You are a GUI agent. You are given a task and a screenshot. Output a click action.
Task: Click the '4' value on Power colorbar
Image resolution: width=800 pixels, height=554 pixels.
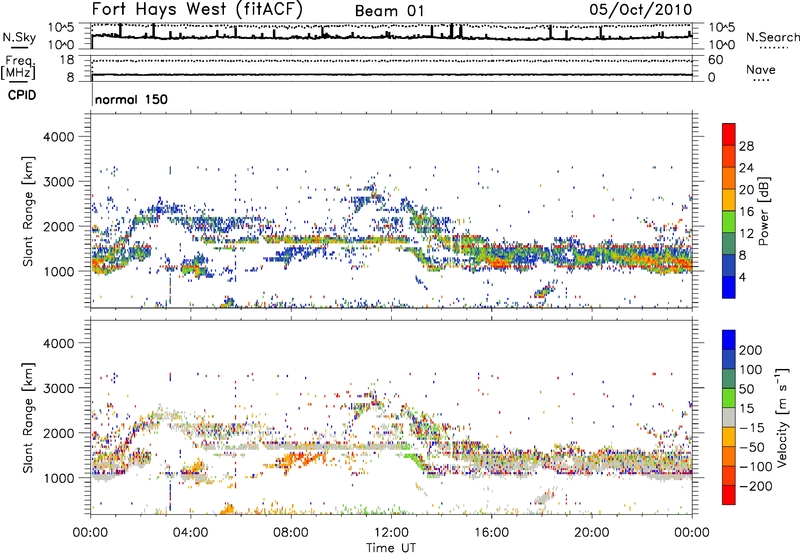(x=743, y=278)
